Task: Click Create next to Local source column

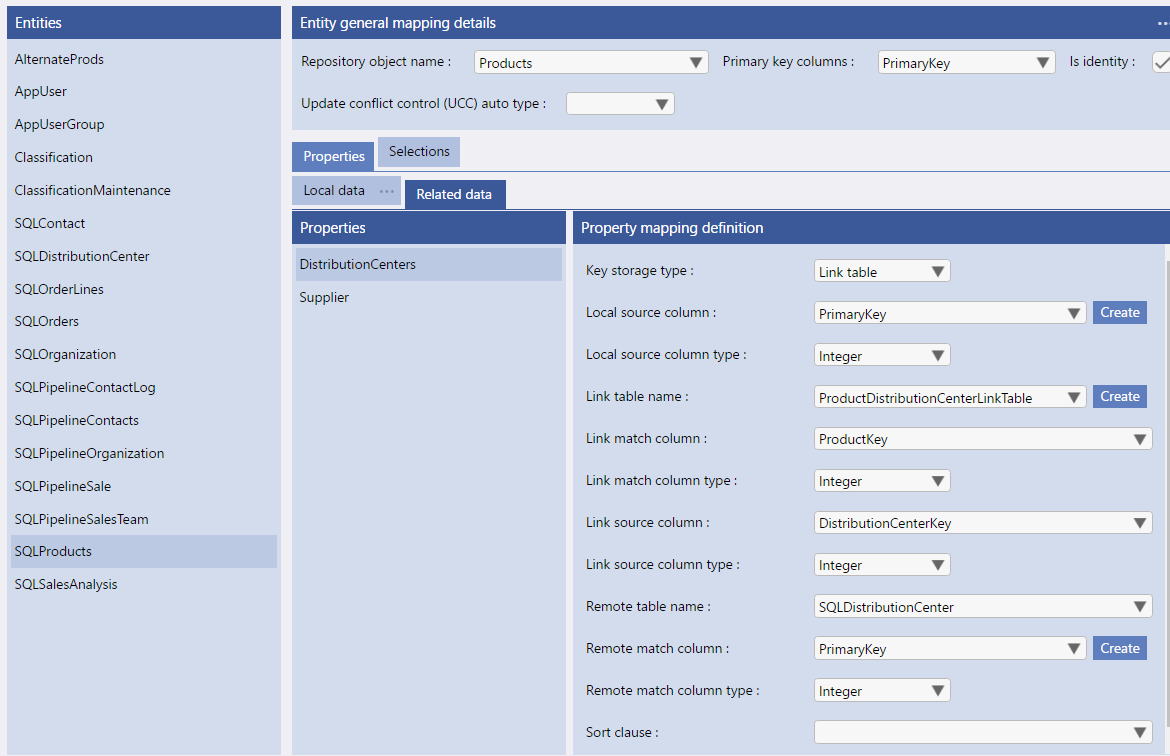Action: (x=1119, y=313)
